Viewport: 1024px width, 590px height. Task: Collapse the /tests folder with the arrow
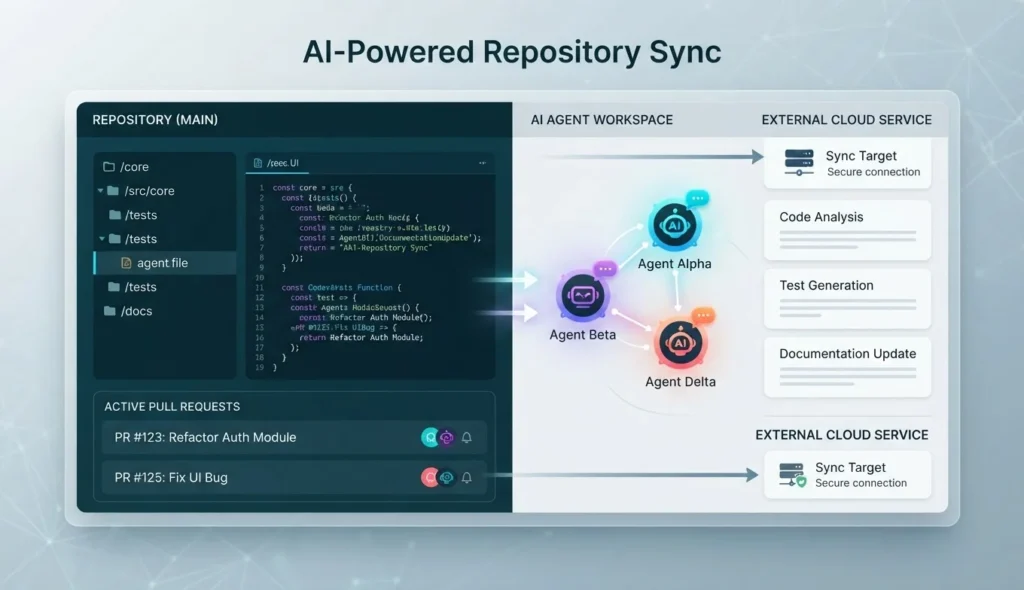point(102,239)
